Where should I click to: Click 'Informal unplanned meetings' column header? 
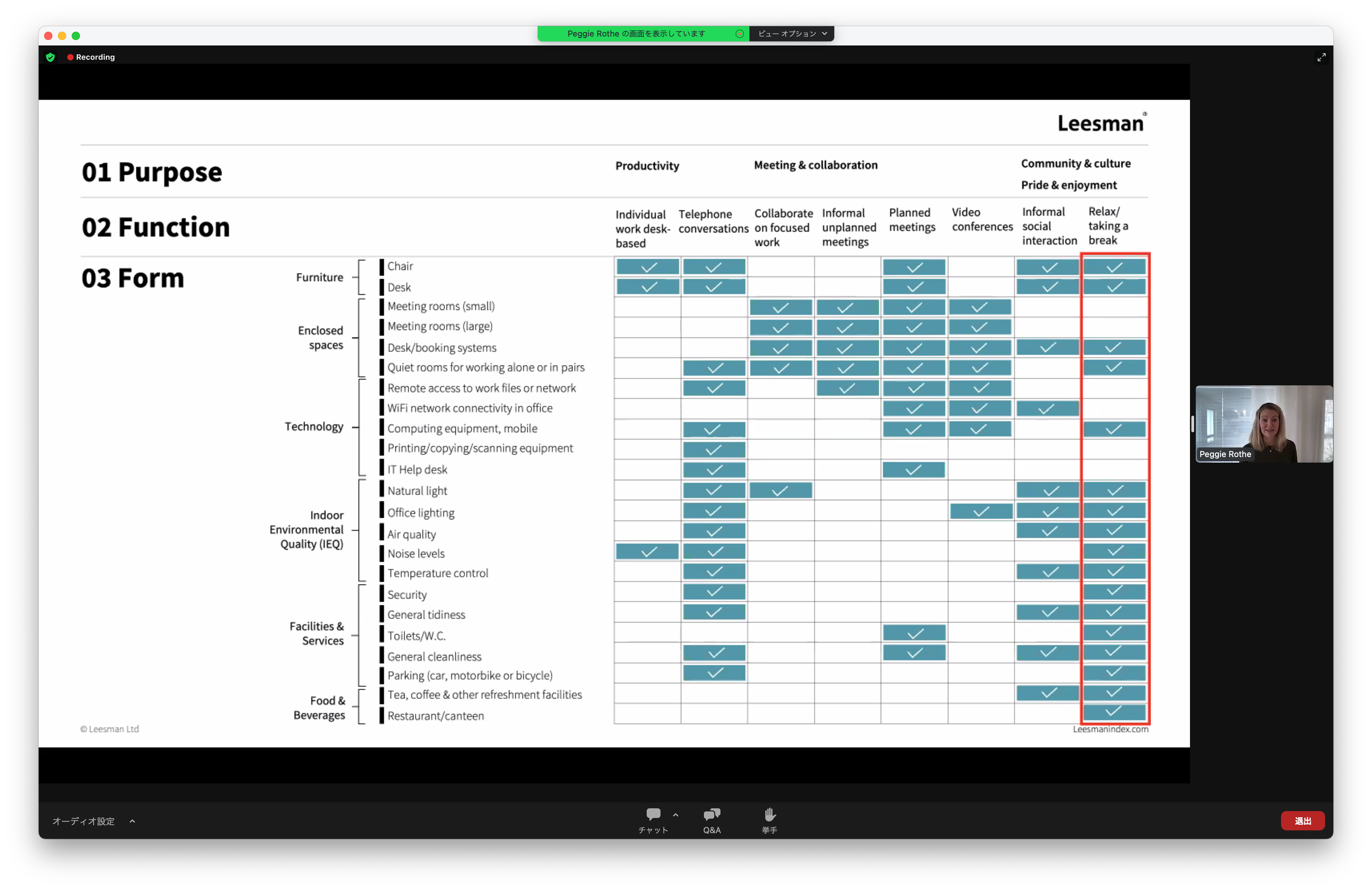849,228
